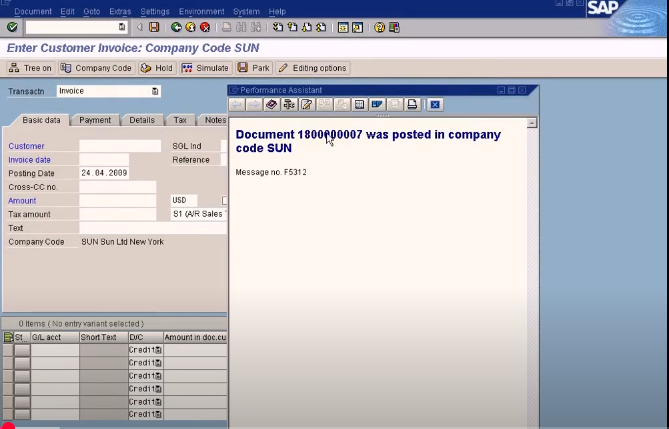The width and height of the screenshot is (669, 429).
Task: Click the green Enter checkmark icon
Action: click(x=12, y=27)
